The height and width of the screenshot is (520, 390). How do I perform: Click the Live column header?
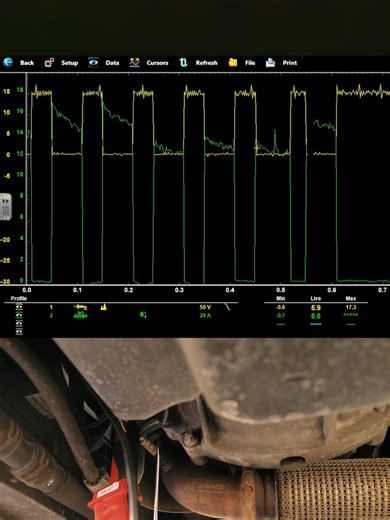[315, 298]
